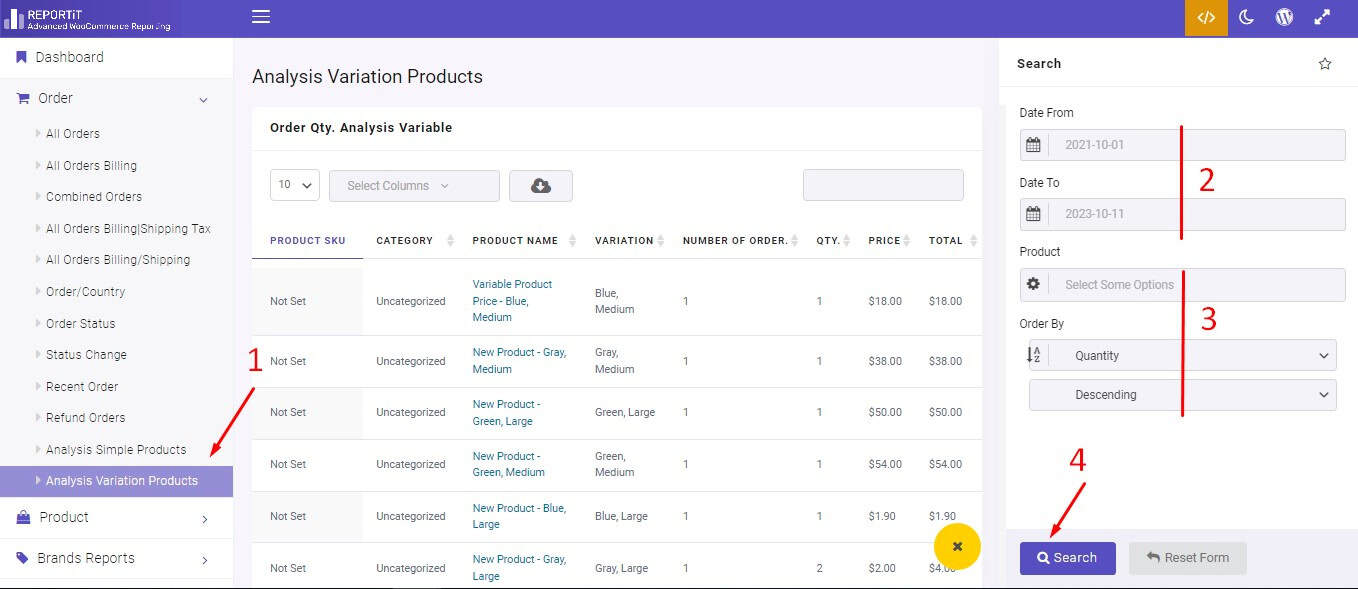Open the Date To calendar picker icon
Screen dimensions: 1358x589
click(1035, 214)
